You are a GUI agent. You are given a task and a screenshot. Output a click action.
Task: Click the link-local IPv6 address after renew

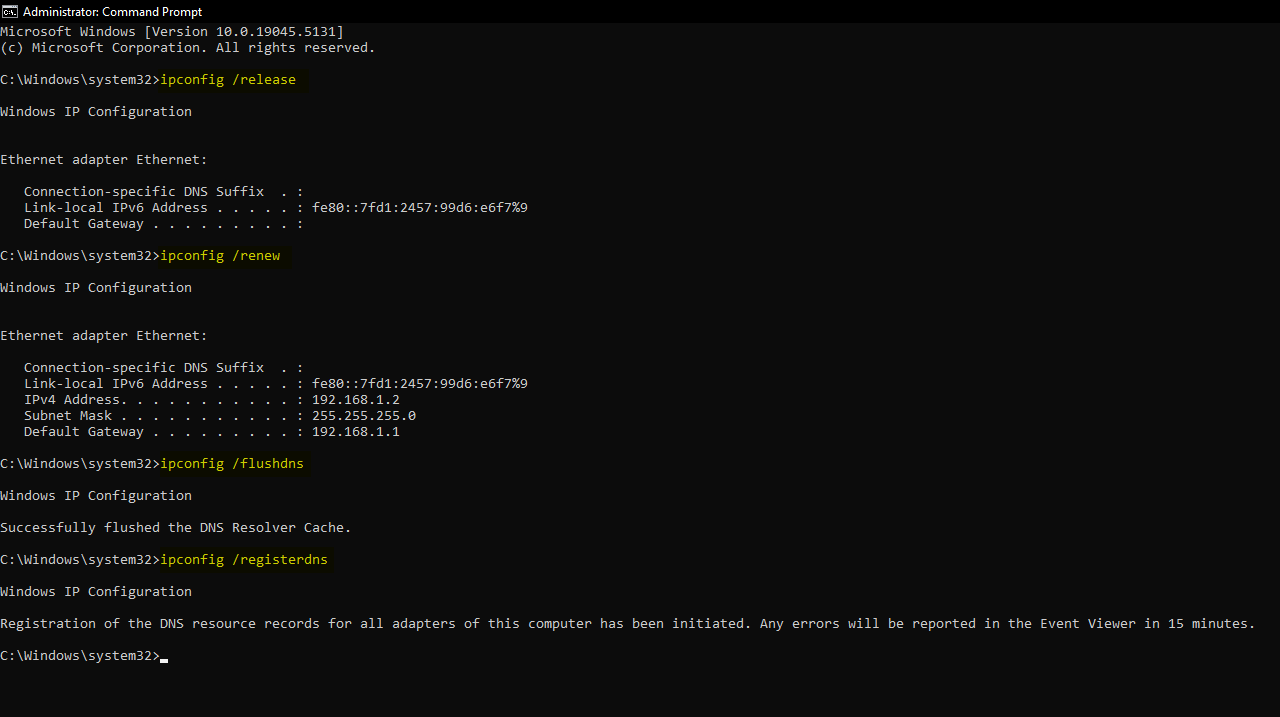coord(419,384)
